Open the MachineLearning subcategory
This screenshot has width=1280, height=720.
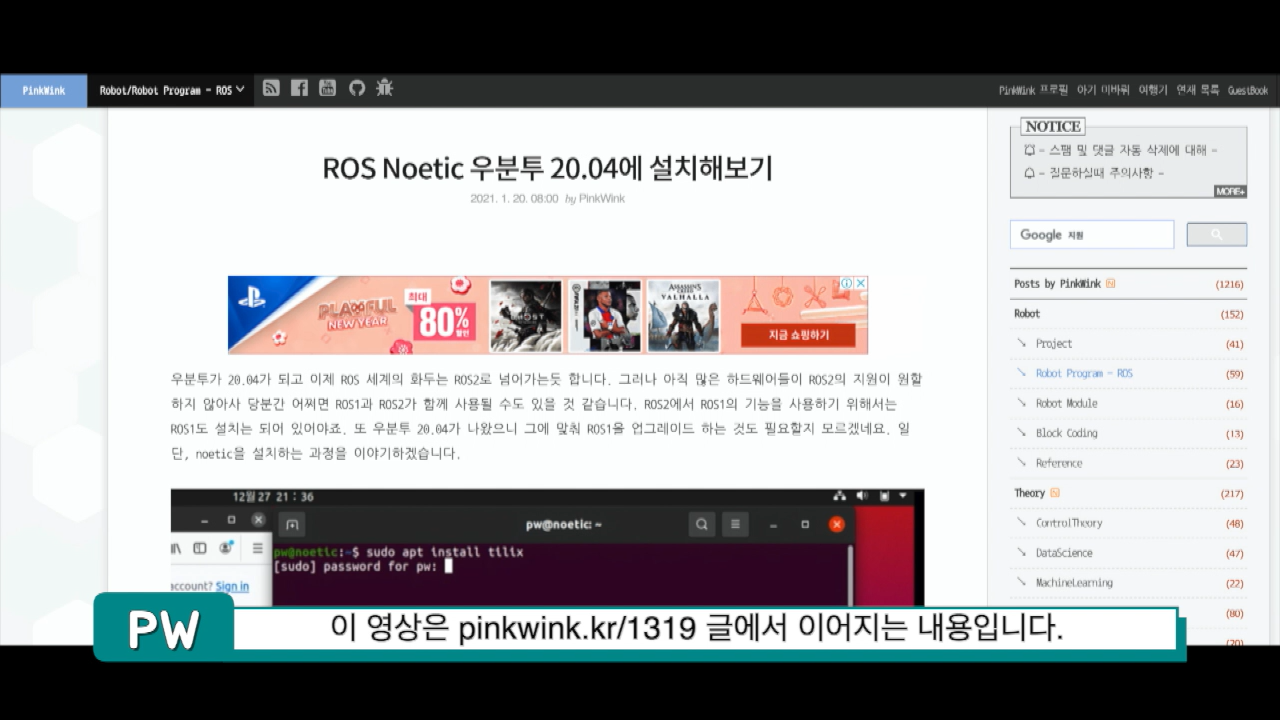coord(1073,583)
